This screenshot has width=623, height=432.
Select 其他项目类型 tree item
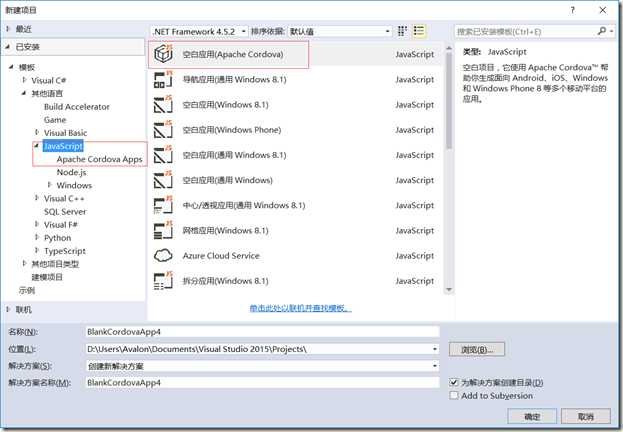(55, 264)
